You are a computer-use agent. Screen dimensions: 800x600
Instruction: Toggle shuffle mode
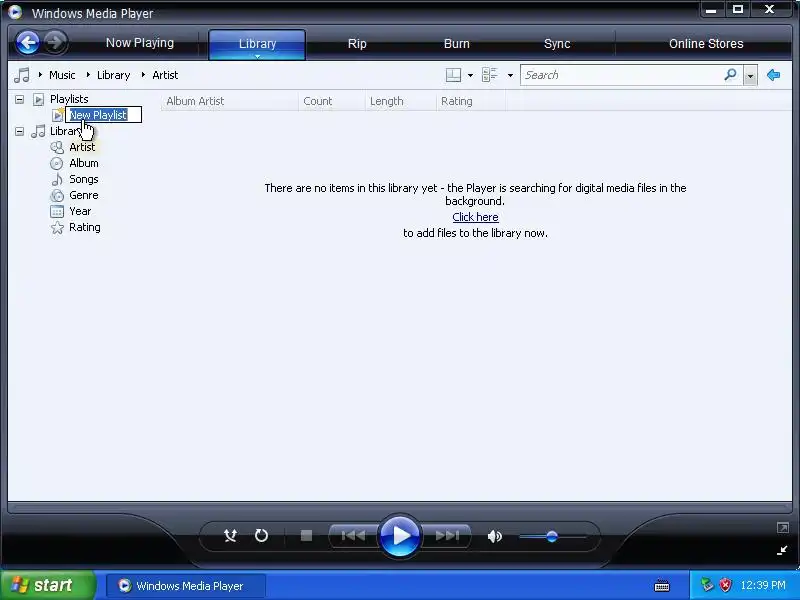coord(230,536)
